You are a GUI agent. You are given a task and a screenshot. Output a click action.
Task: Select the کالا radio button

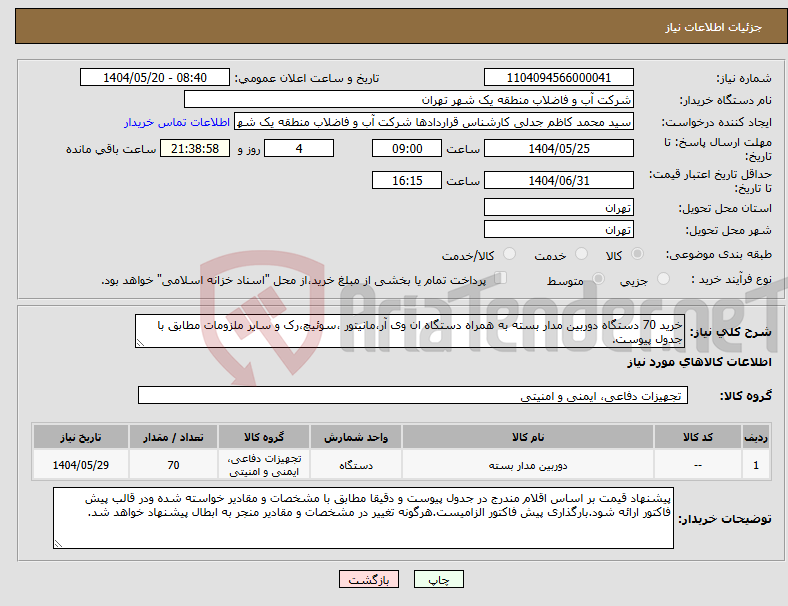coord(637,254)
